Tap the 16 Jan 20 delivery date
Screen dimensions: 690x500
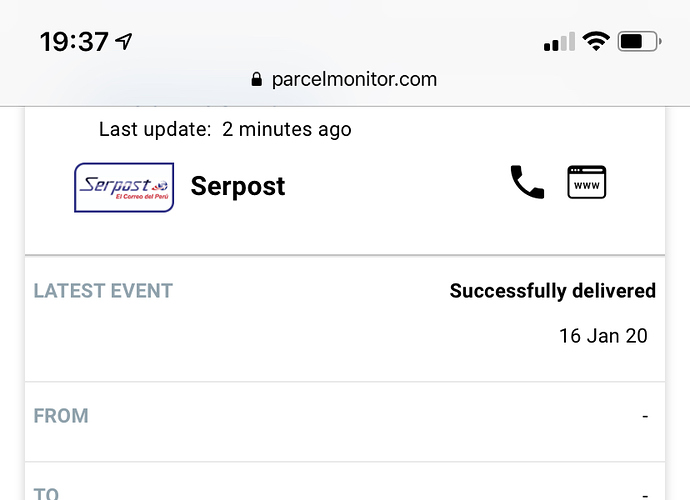[x=603, y=336]
